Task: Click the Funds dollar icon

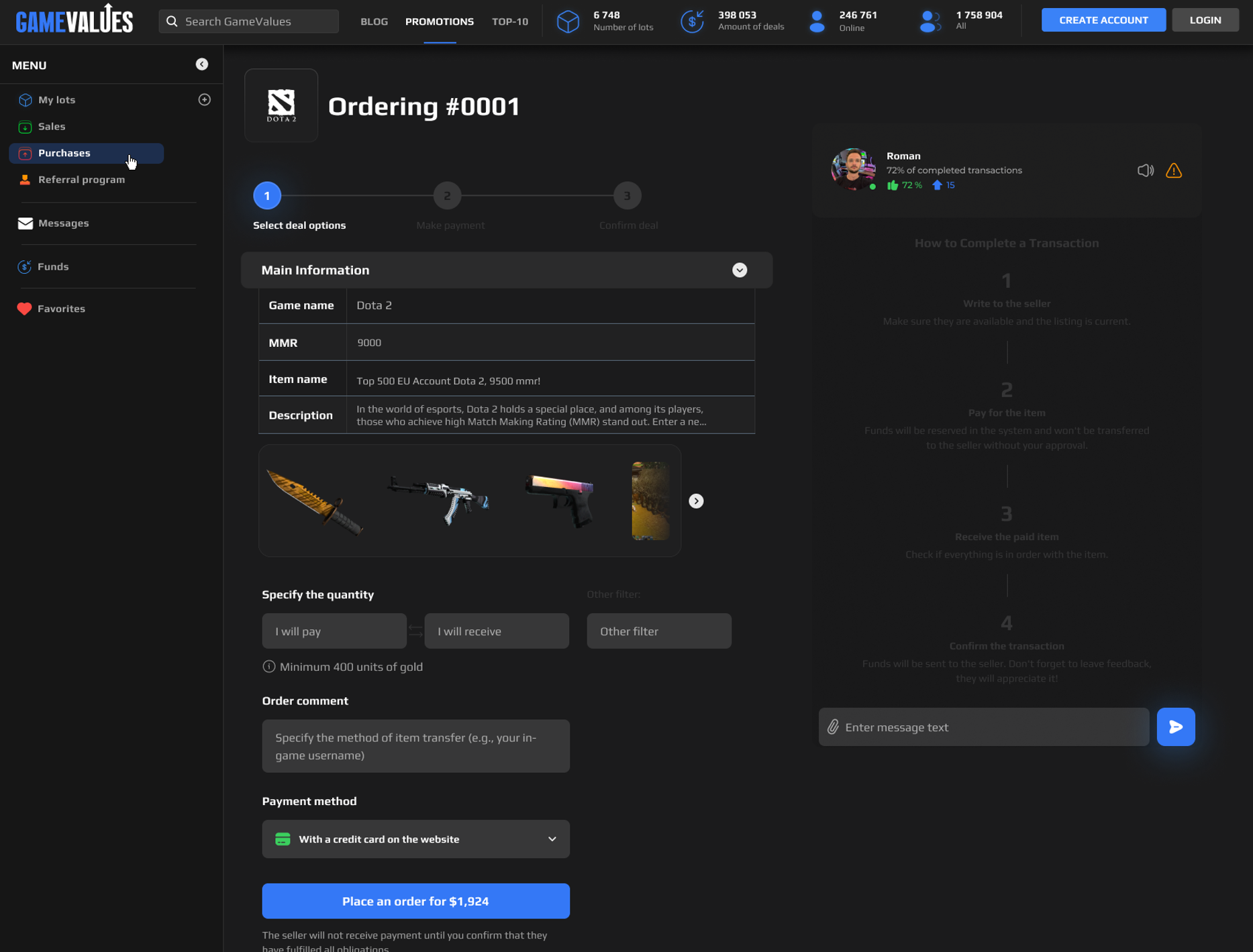Action: click(x=25, y=266)
